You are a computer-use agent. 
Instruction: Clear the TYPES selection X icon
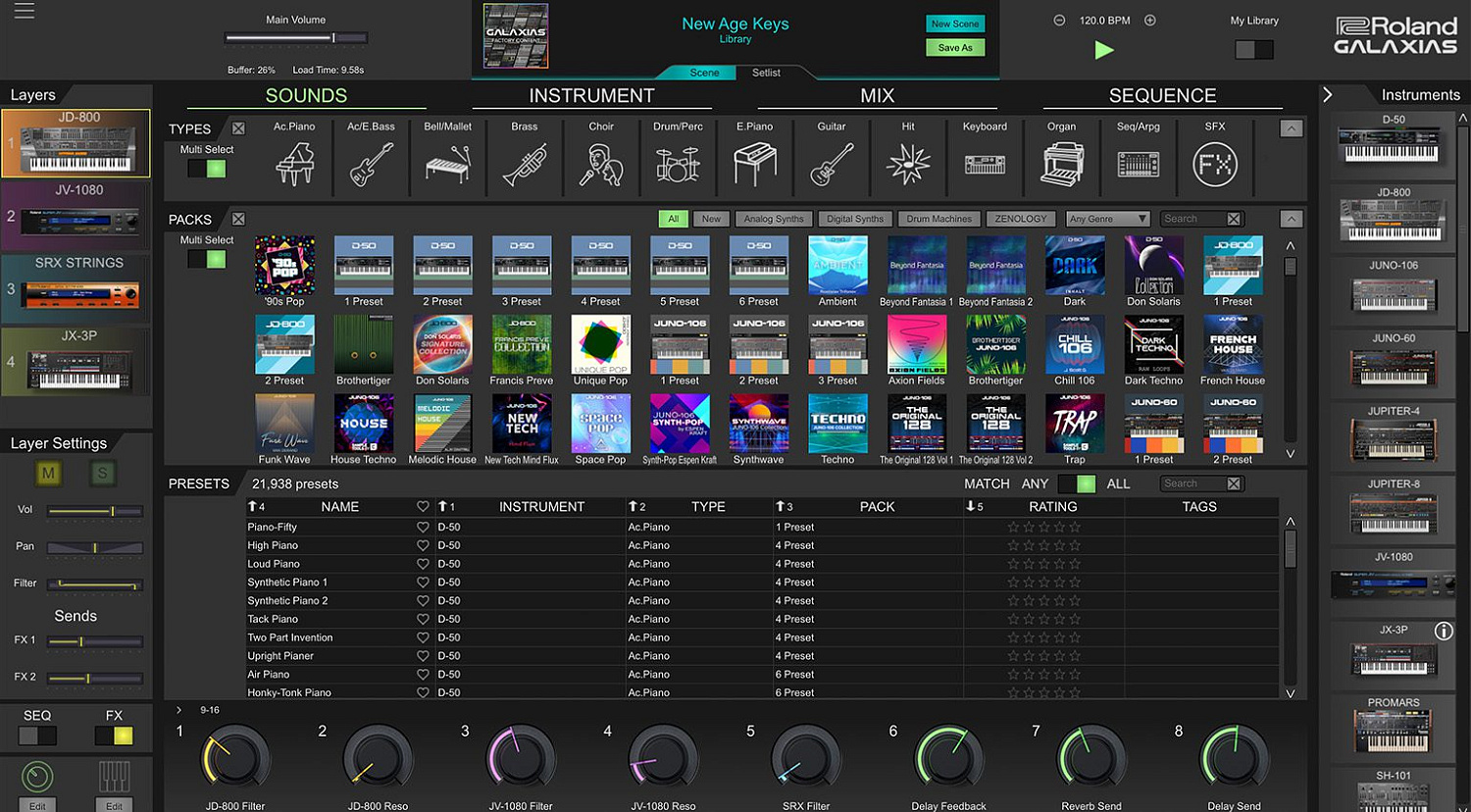point(238,128)
